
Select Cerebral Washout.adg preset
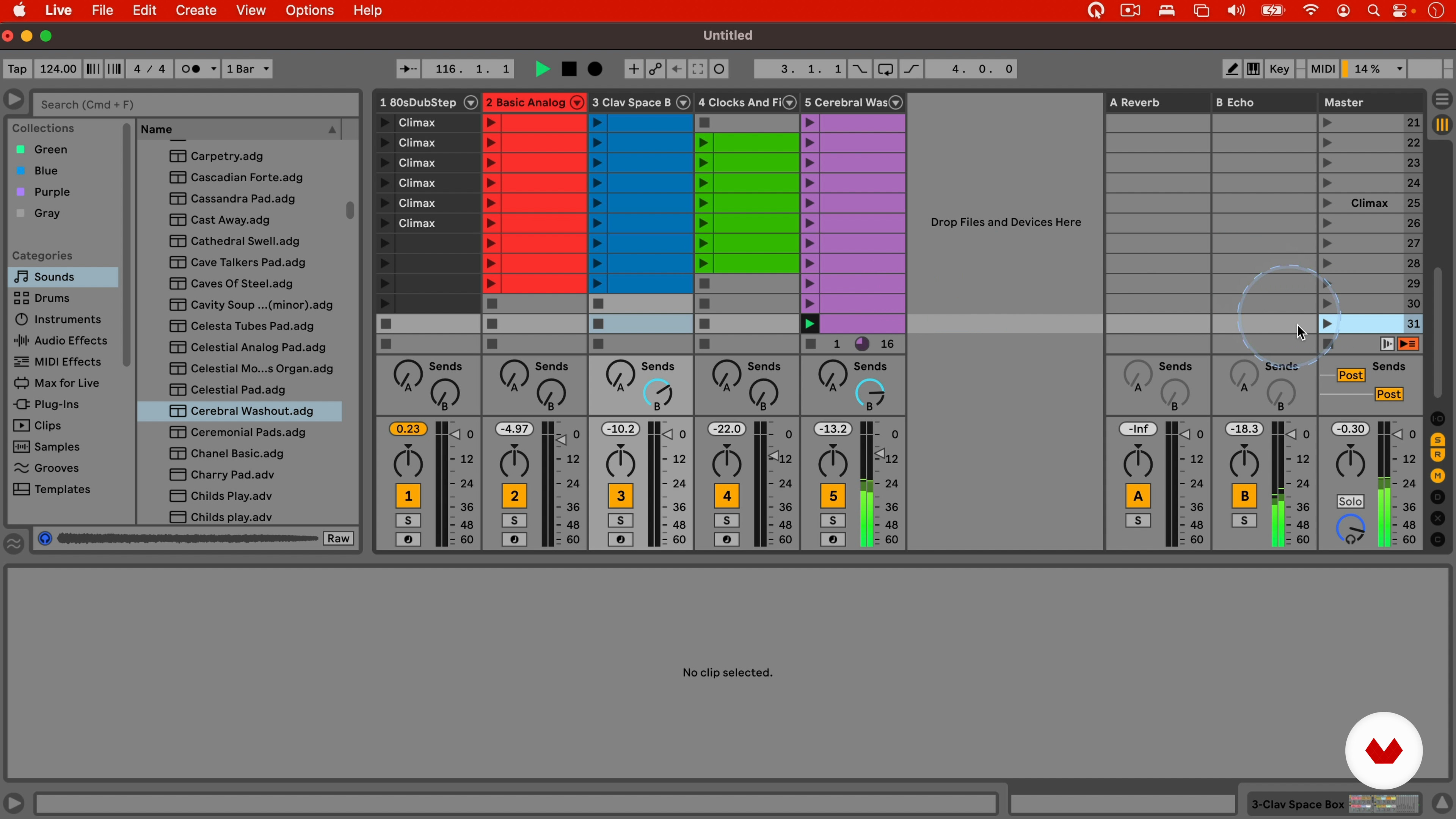point(240,411)
